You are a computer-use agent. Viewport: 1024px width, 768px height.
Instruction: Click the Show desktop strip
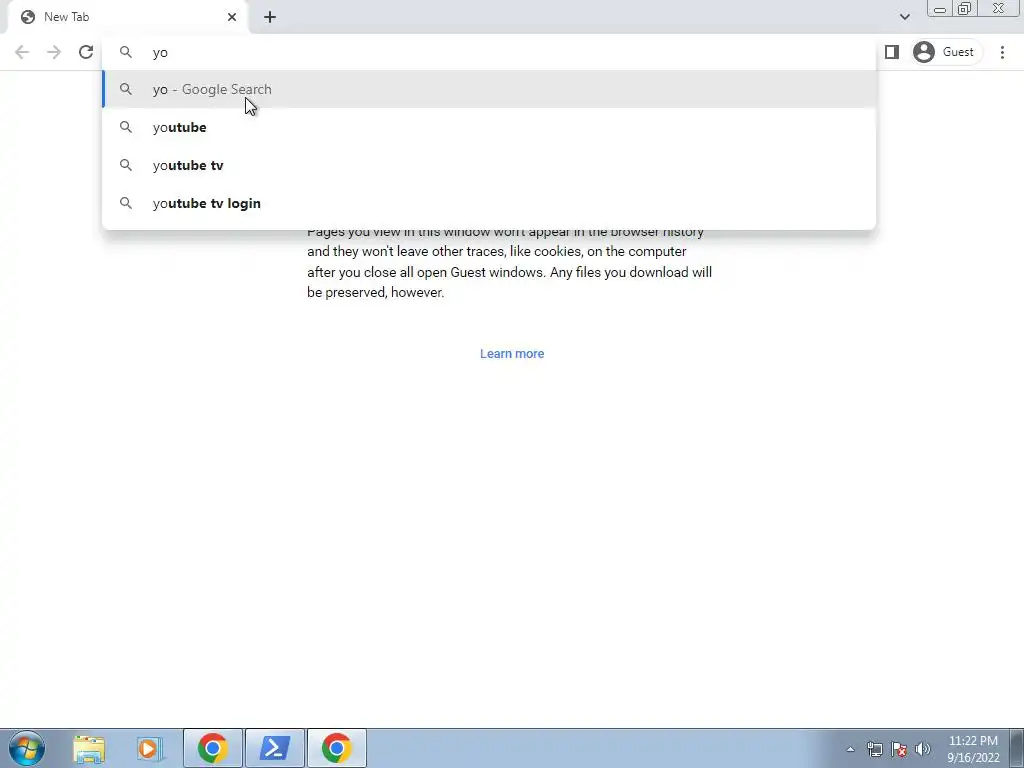[1017, 748]
